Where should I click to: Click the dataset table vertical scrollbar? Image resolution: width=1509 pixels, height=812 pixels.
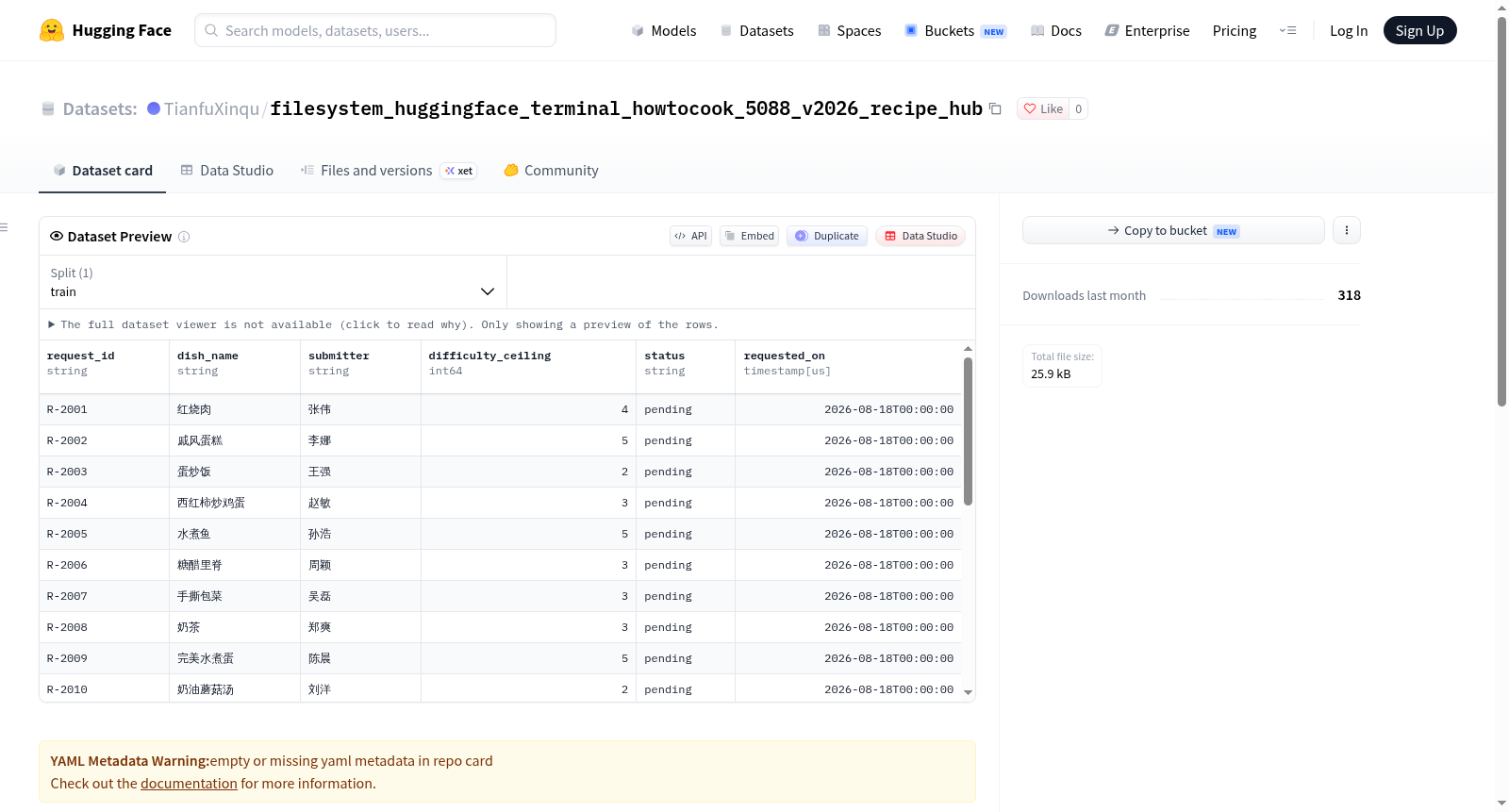(968, 431)
